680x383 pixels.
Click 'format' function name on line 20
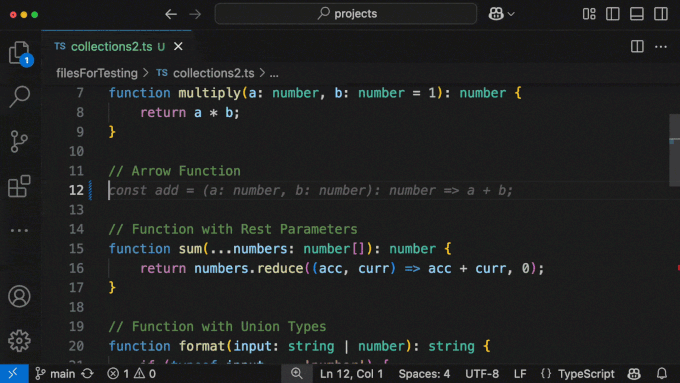pos(202,346)
